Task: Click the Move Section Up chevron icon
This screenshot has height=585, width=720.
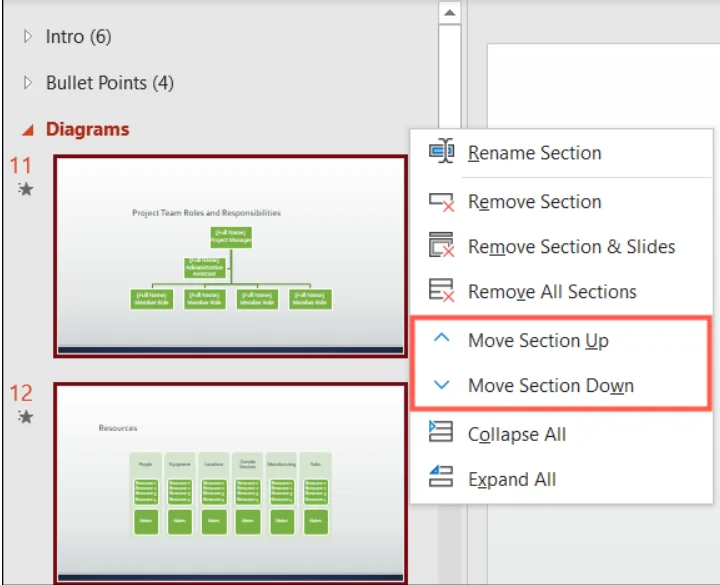Action: point(441,338)
